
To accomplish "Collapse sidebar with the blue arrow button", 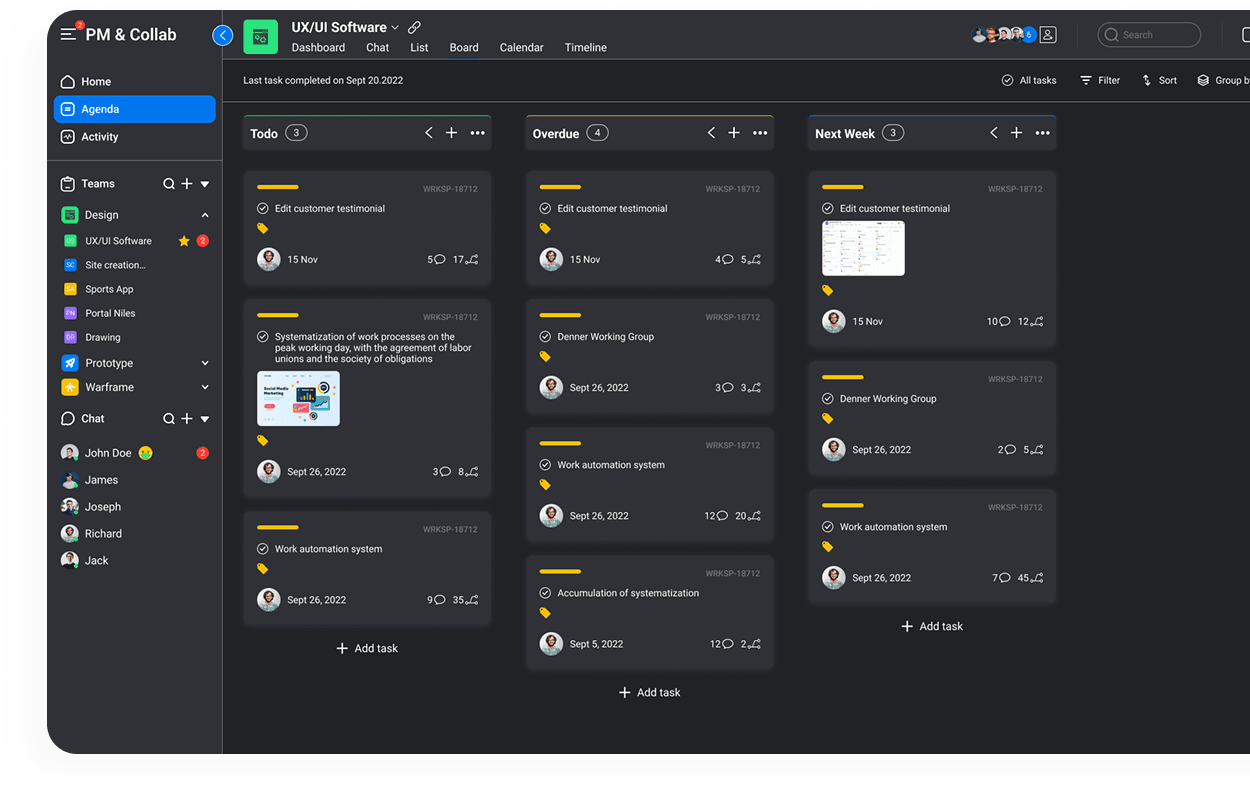I will pyautogui.click(x=223, y=35).
